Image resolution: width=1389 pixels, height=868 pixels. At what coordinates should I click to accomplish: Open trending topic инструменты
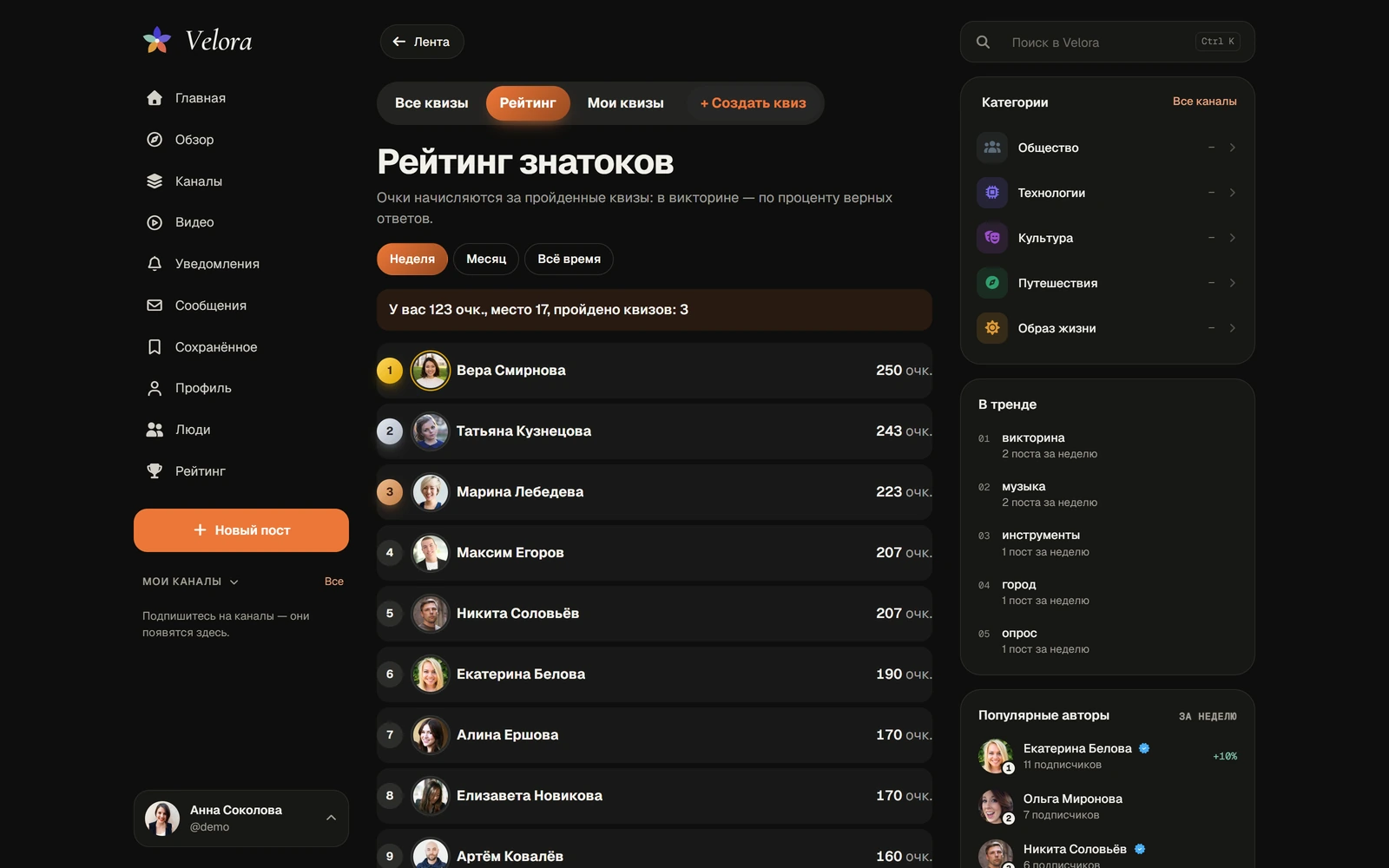coord(1041,536)
